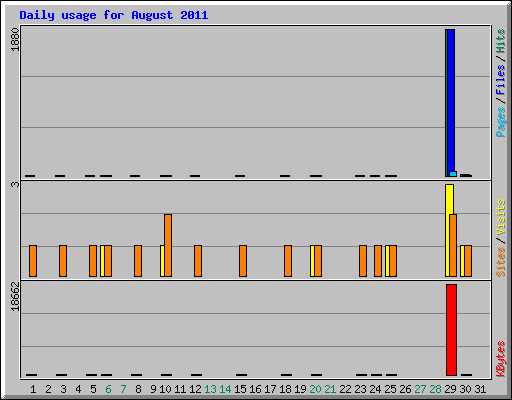Click the red KBytes bar for day 29
The height and width of the screenshot is (400, 512).
pos(451,330)
